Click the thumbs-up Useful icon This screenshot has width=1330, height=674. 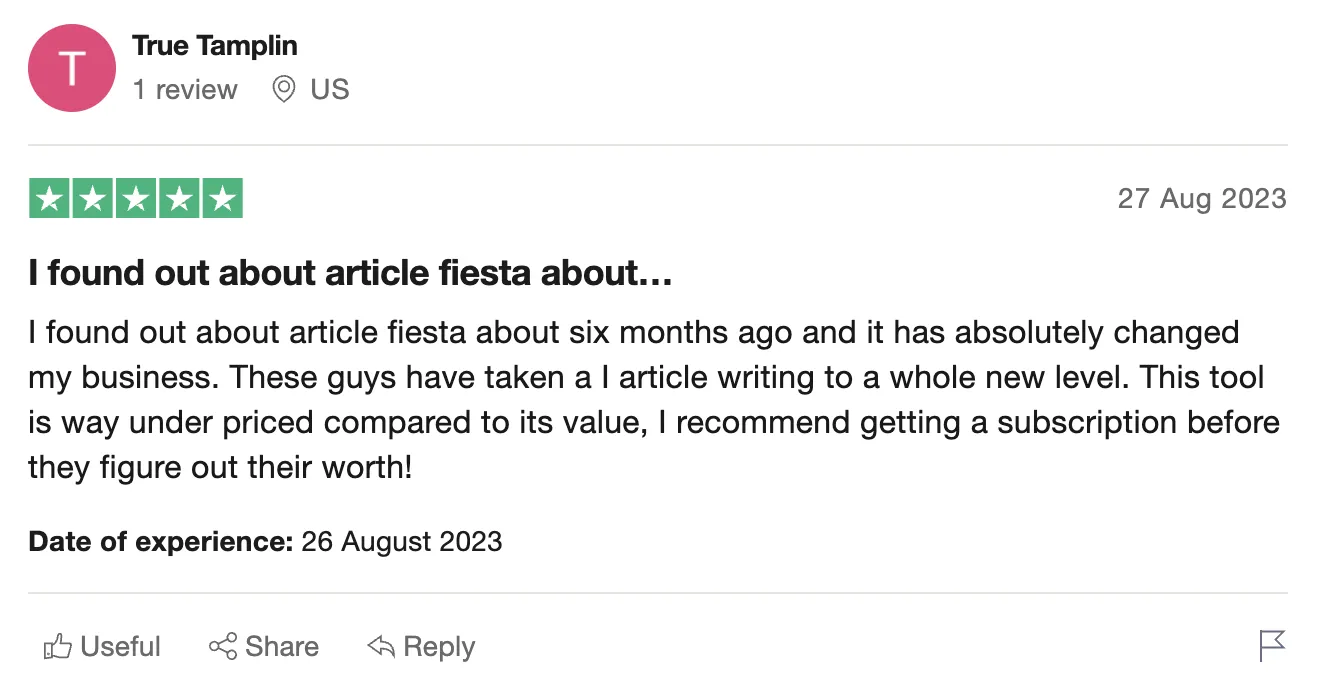(58, 648)
